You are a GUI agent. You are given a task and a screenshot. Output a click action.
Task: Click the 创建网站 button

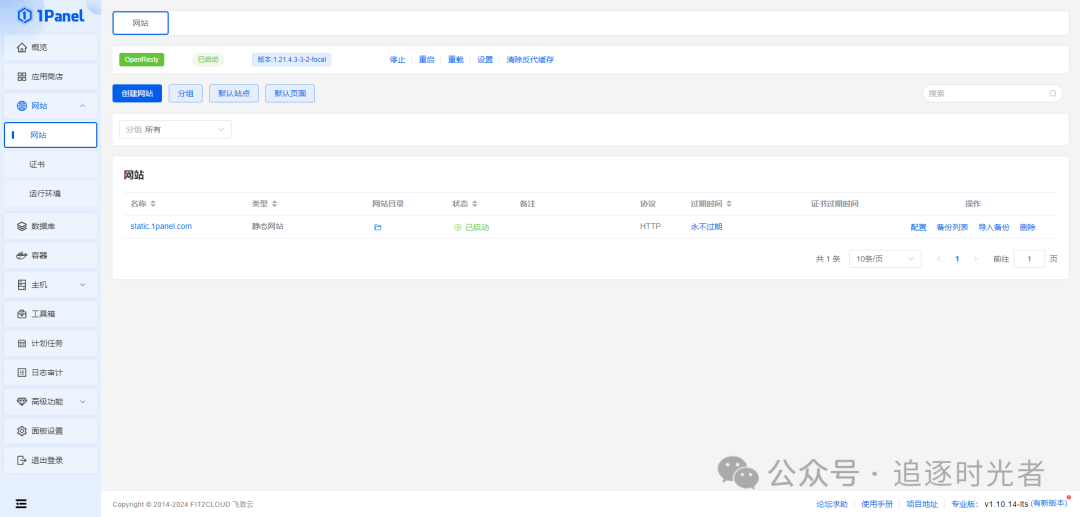point(137,93)
